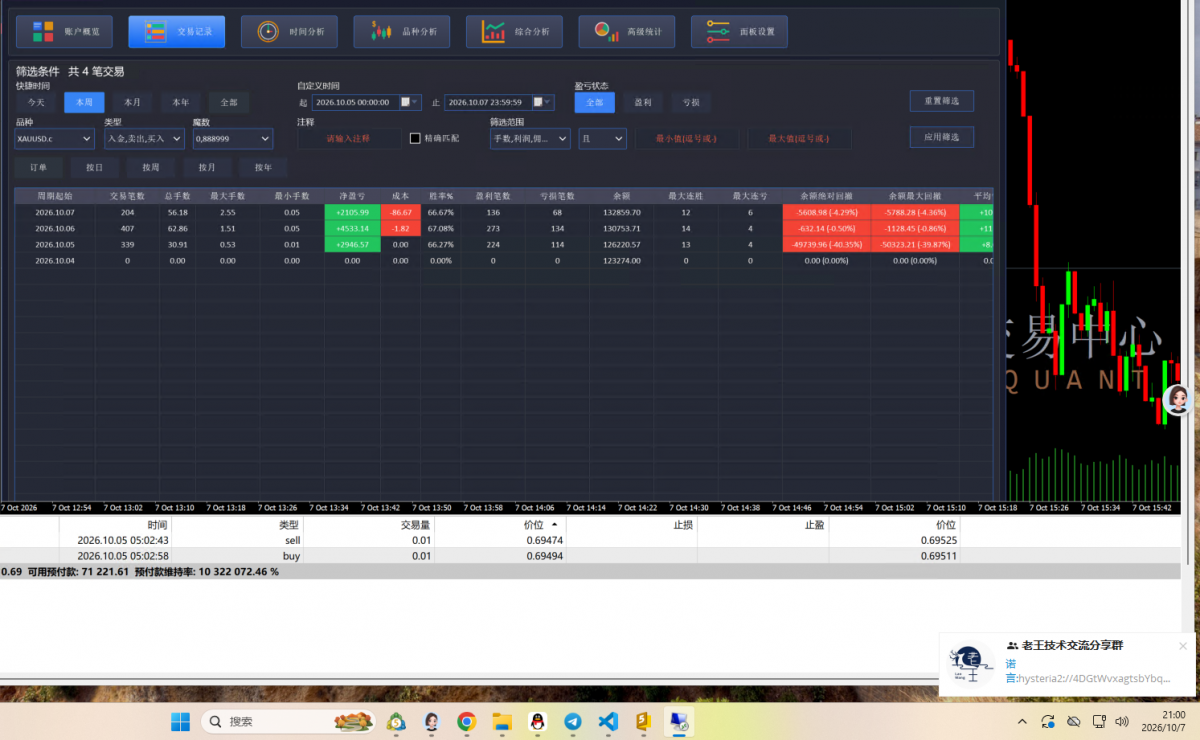Open Google Chrome from the taskbar
Screen dimensions: 1200x740
[466, 721]
